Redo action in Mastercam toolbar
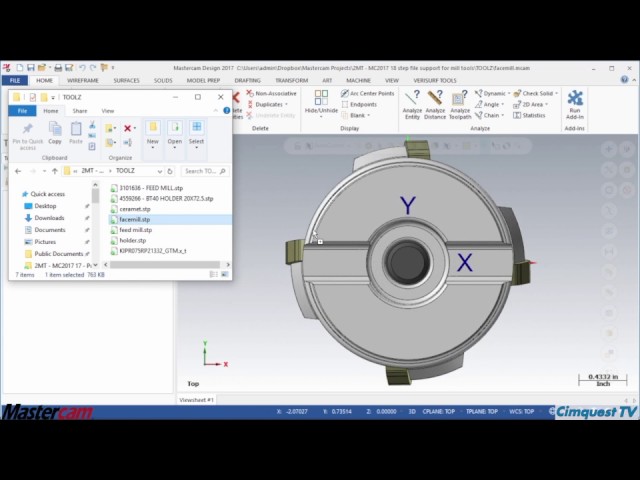Viewport: 640px width, 480px height. 93,68
